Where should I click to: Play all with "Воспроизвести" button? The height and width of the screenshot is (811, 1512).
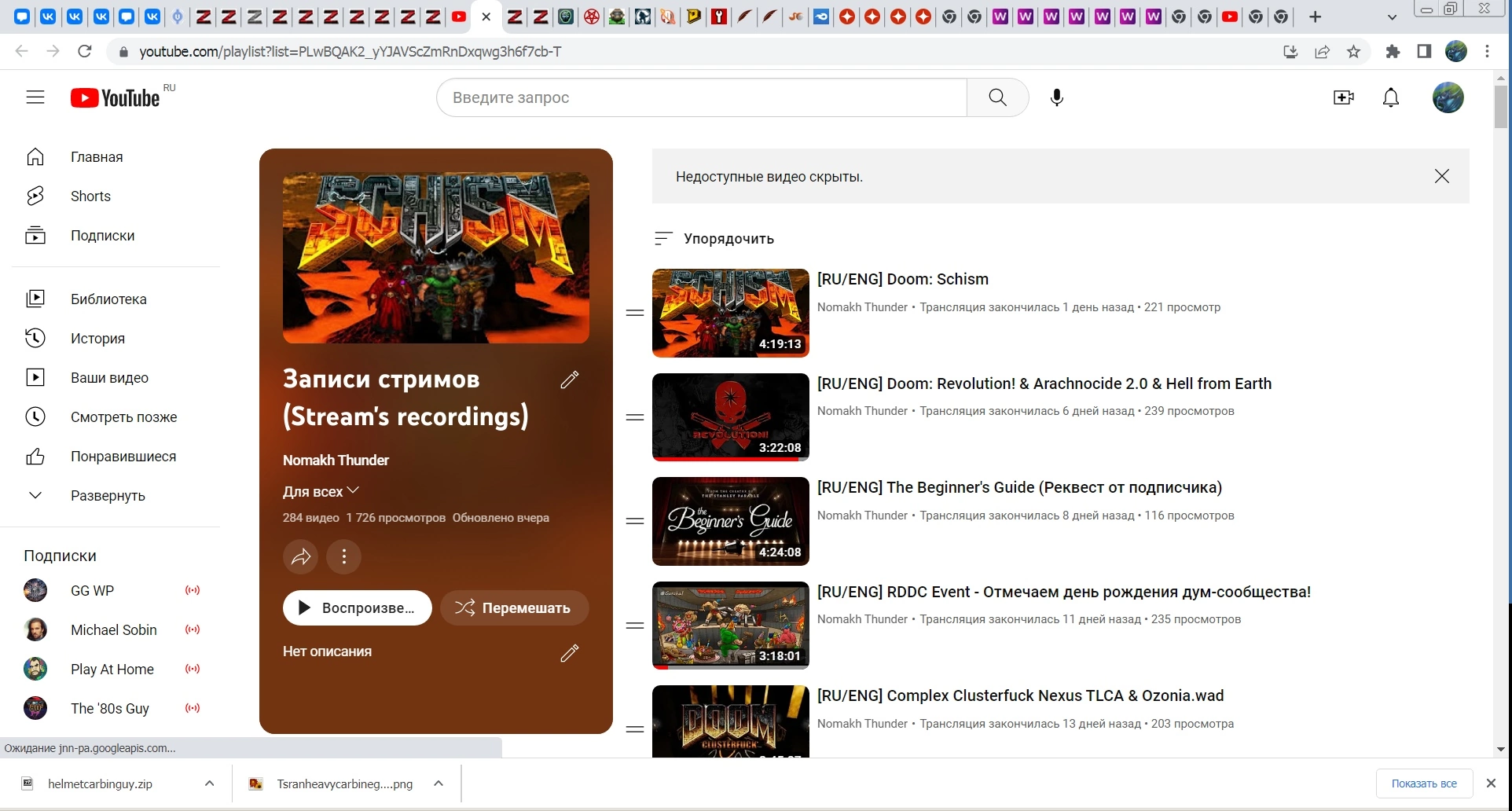358,607
